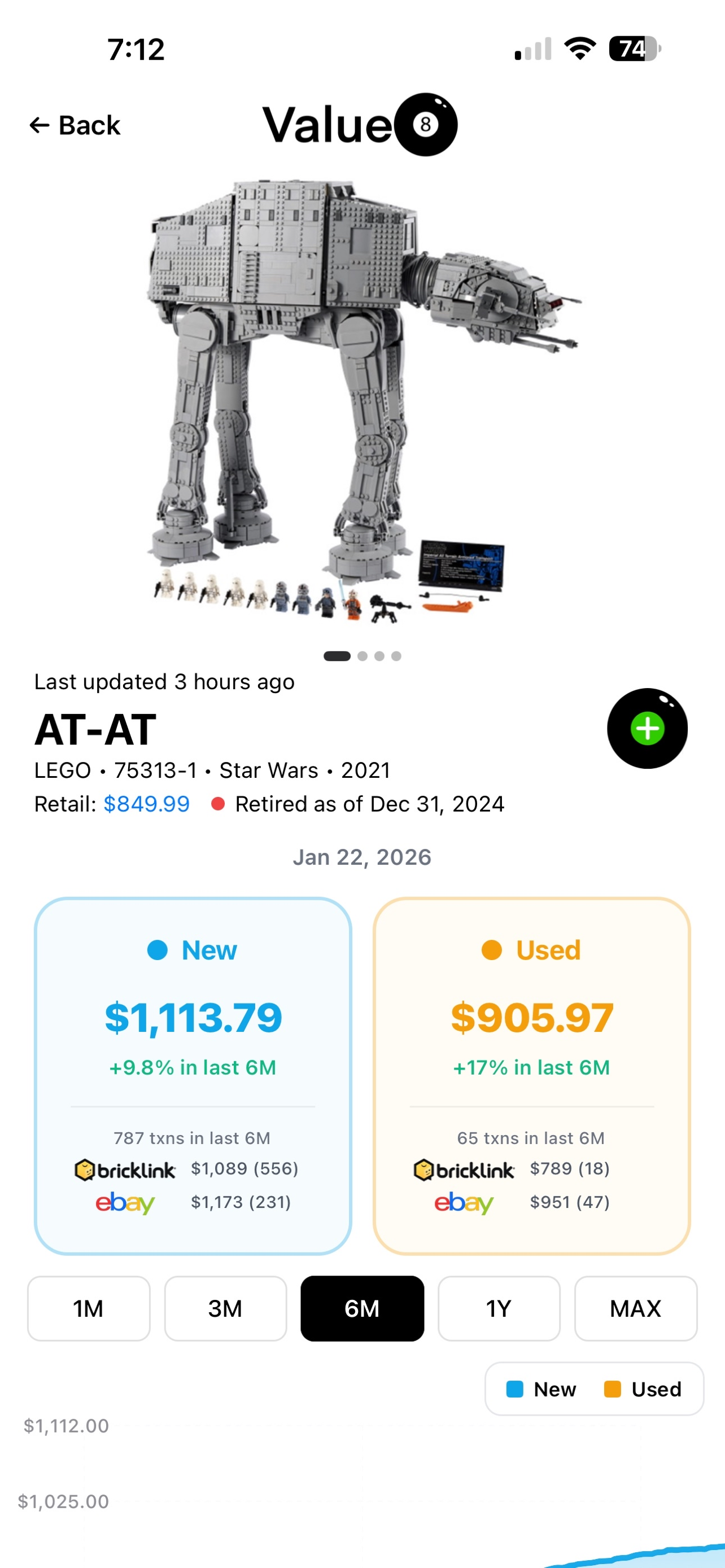Select the 6M time range
This screenshot has width=725, height=1568.
(362, 1308)
